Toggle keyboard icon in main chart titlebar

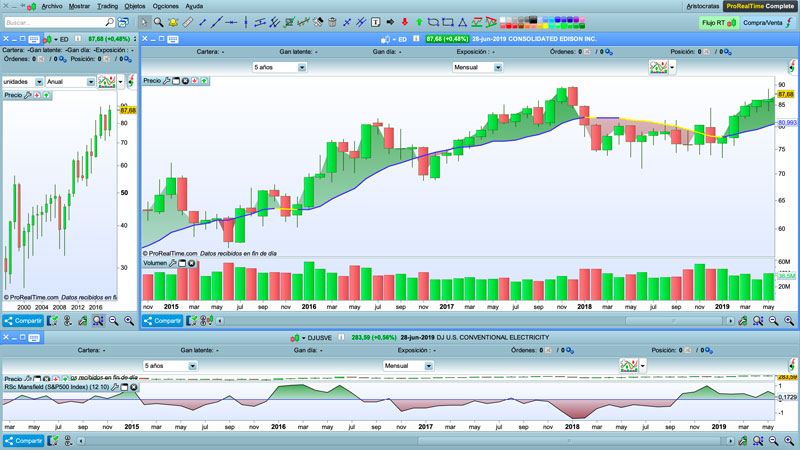click(x=173, y=39)
